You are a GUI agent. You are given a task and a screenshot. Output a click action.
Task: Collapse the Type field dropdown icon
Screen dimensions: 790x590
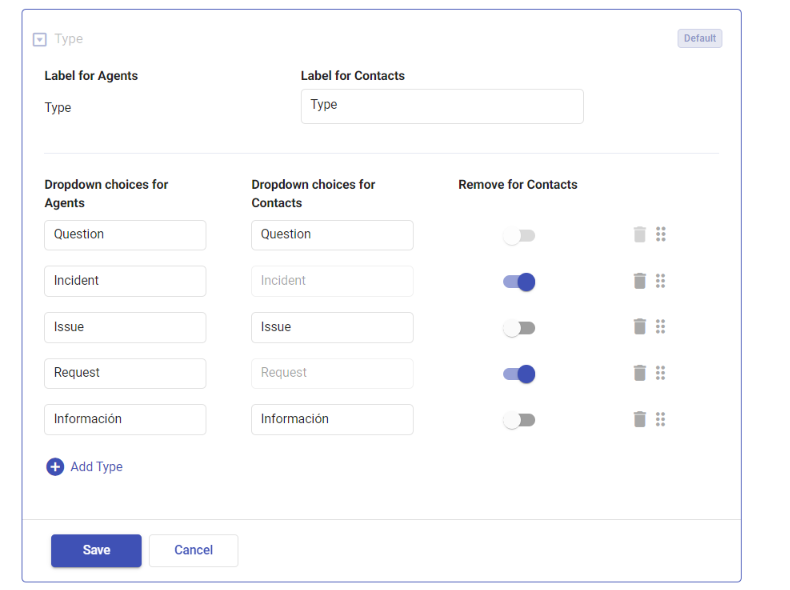(39, 39)
